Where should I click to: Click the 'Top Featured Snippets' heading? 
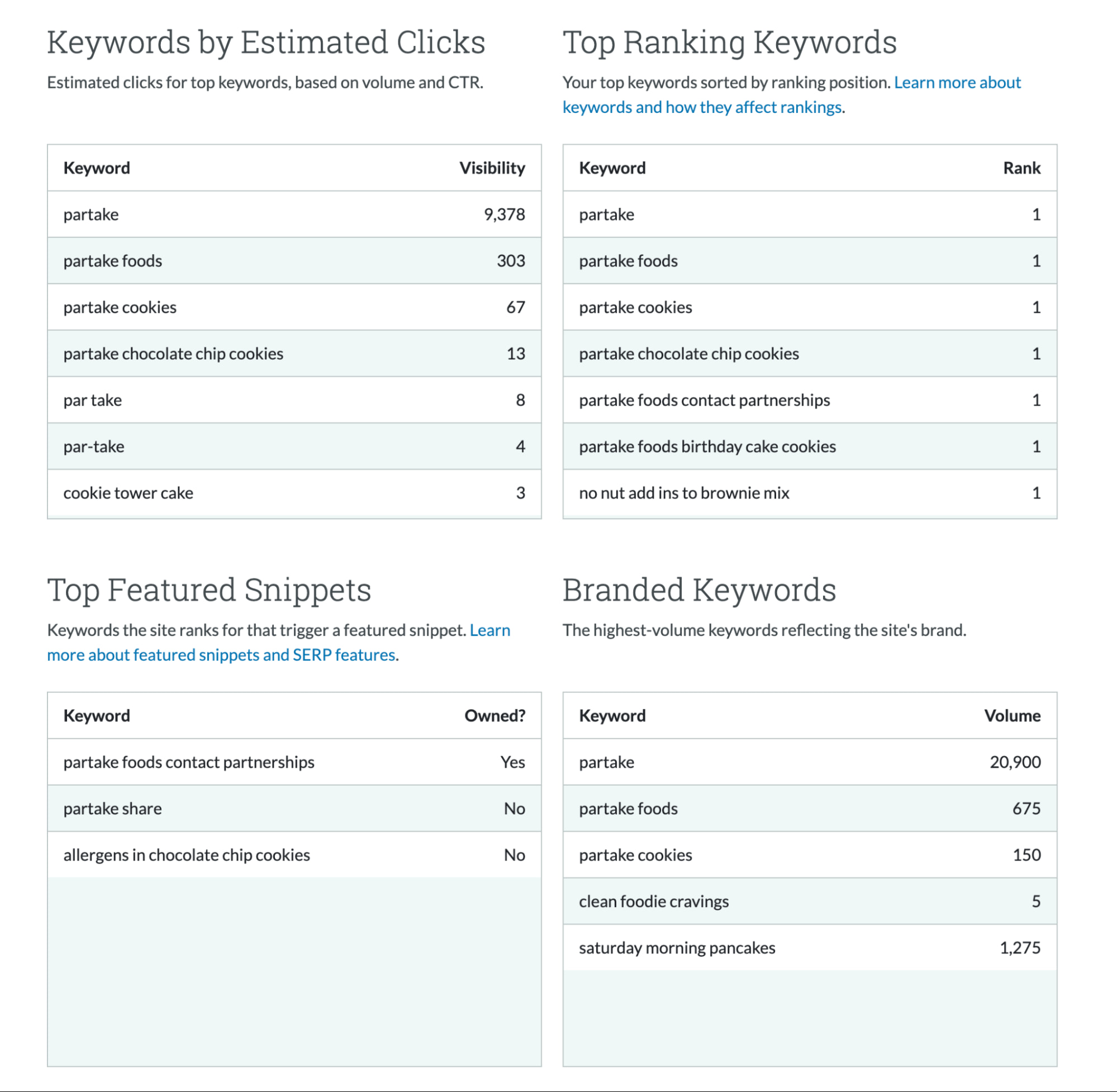click(210, 590)
